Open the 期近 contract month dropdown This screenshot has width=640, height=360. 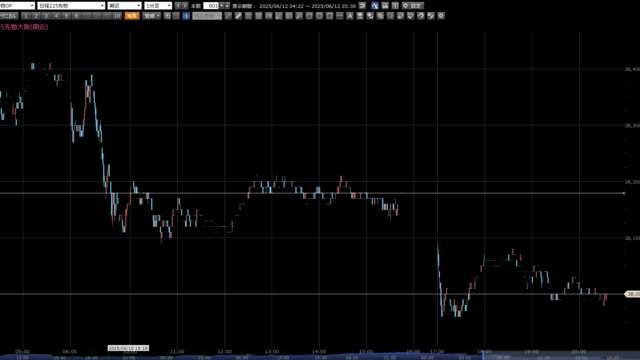[x=124, y=6]
